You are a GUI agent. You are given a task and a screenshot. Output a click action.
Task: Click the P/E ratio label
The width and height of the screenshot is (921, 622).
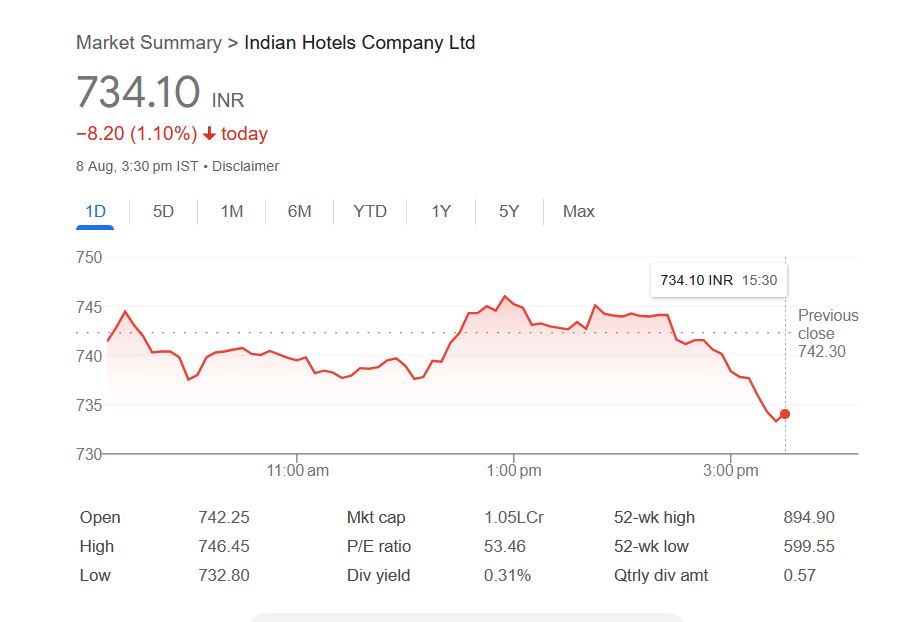click(379, 546)
